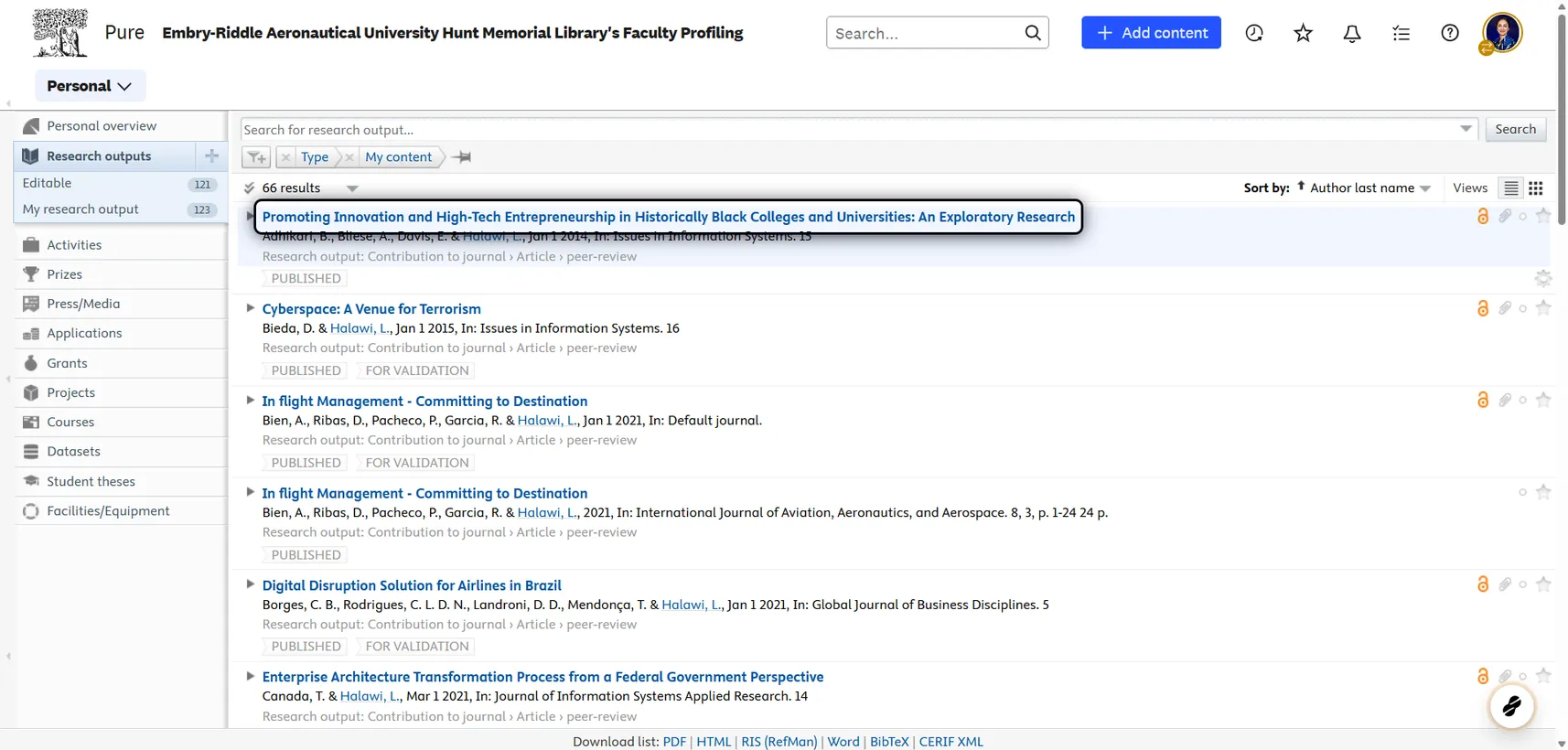Screen dimensions: 1568x750
Task: Remove the Type filter with its X
Action: point(286,157)
